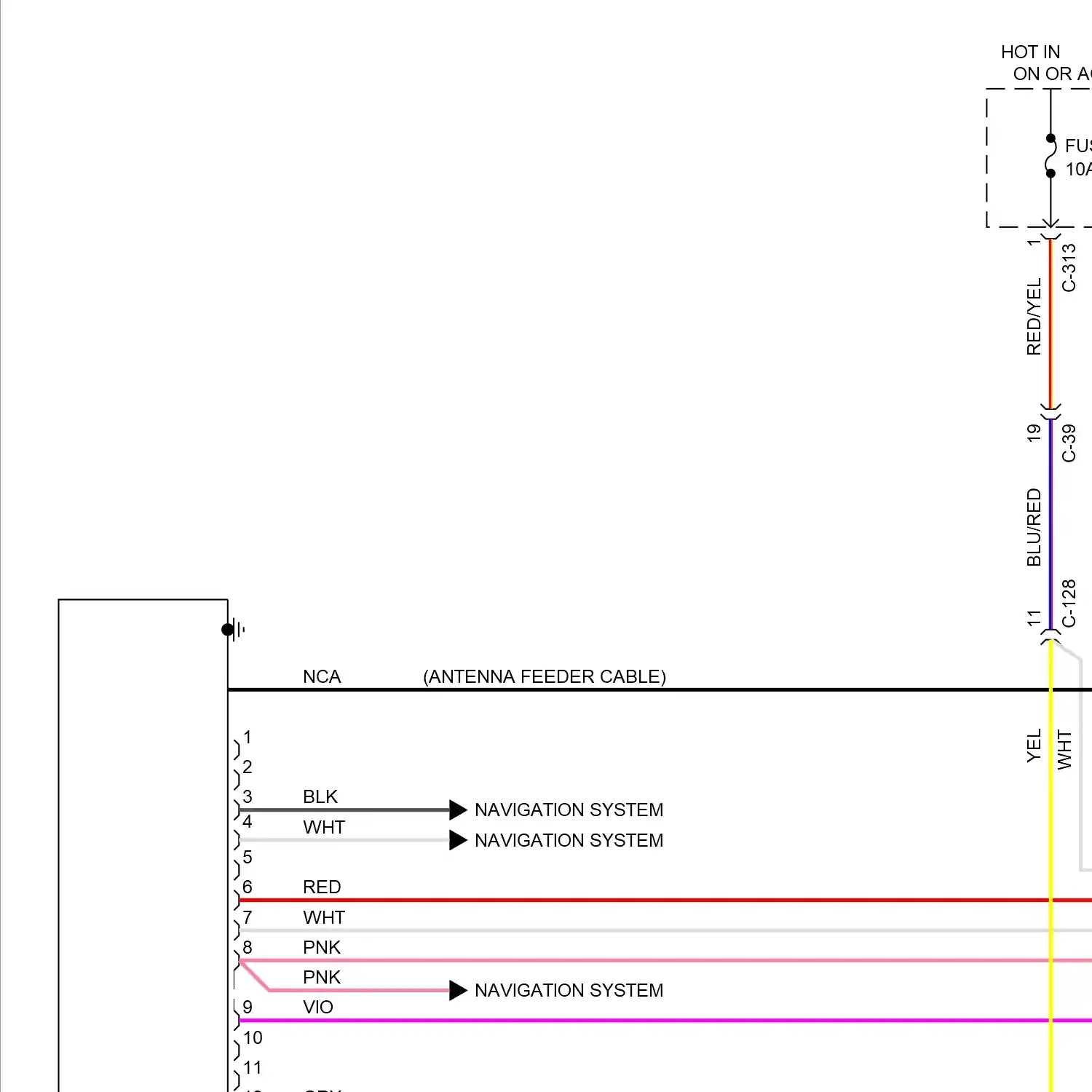The image size is (1092, 1092).
Task: Click the magenta VIO wire from pin 9
Action: [665, 1021]
